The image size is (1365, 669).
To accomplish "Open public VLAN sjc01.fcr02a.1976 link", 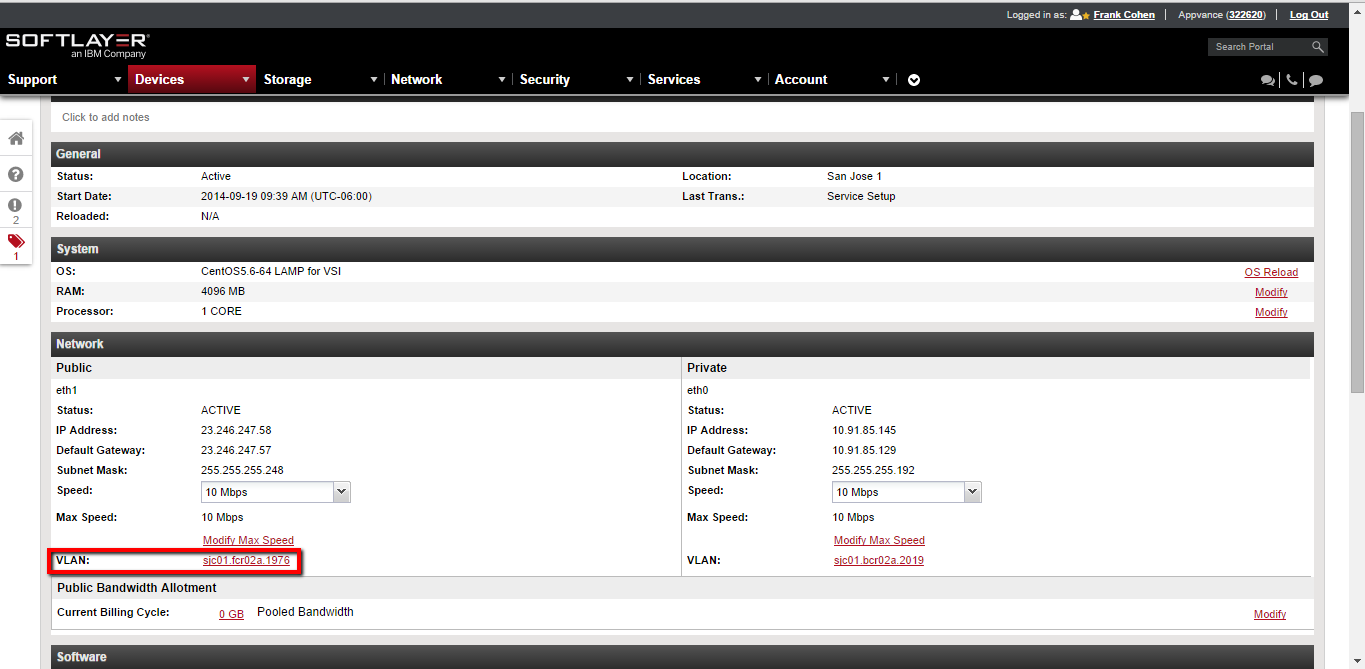I will [246, 561].
